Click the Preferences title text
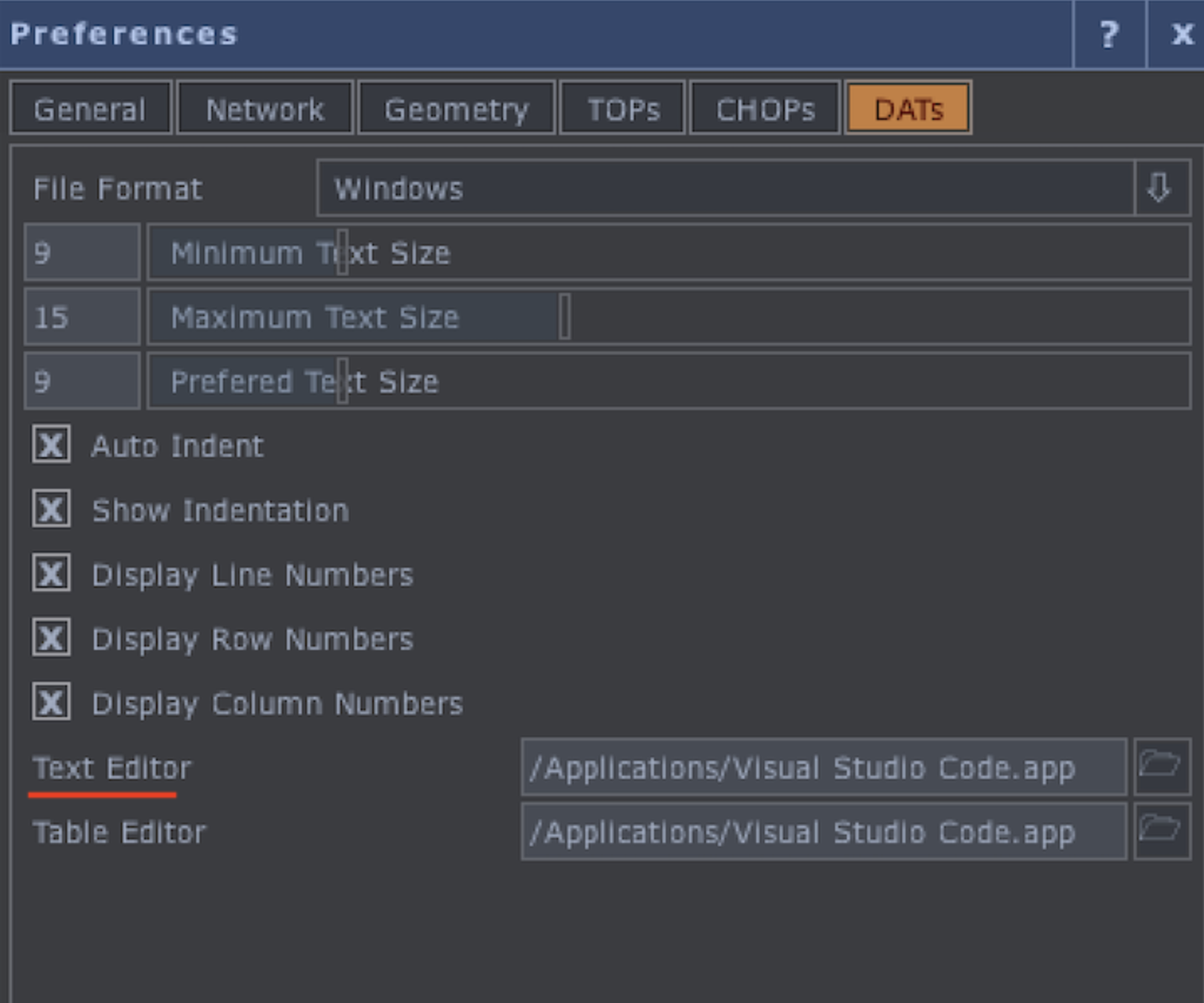 [124, 34]
